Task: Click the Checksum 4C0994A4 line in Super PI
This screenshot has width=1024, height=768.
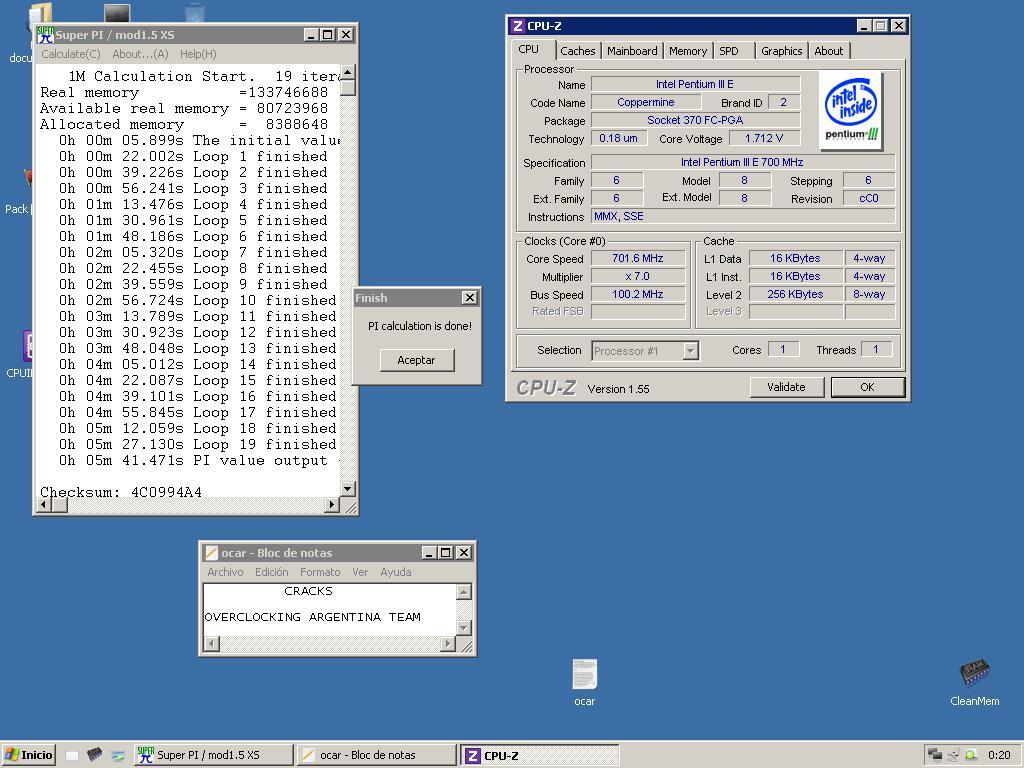Action: [121, 492]
